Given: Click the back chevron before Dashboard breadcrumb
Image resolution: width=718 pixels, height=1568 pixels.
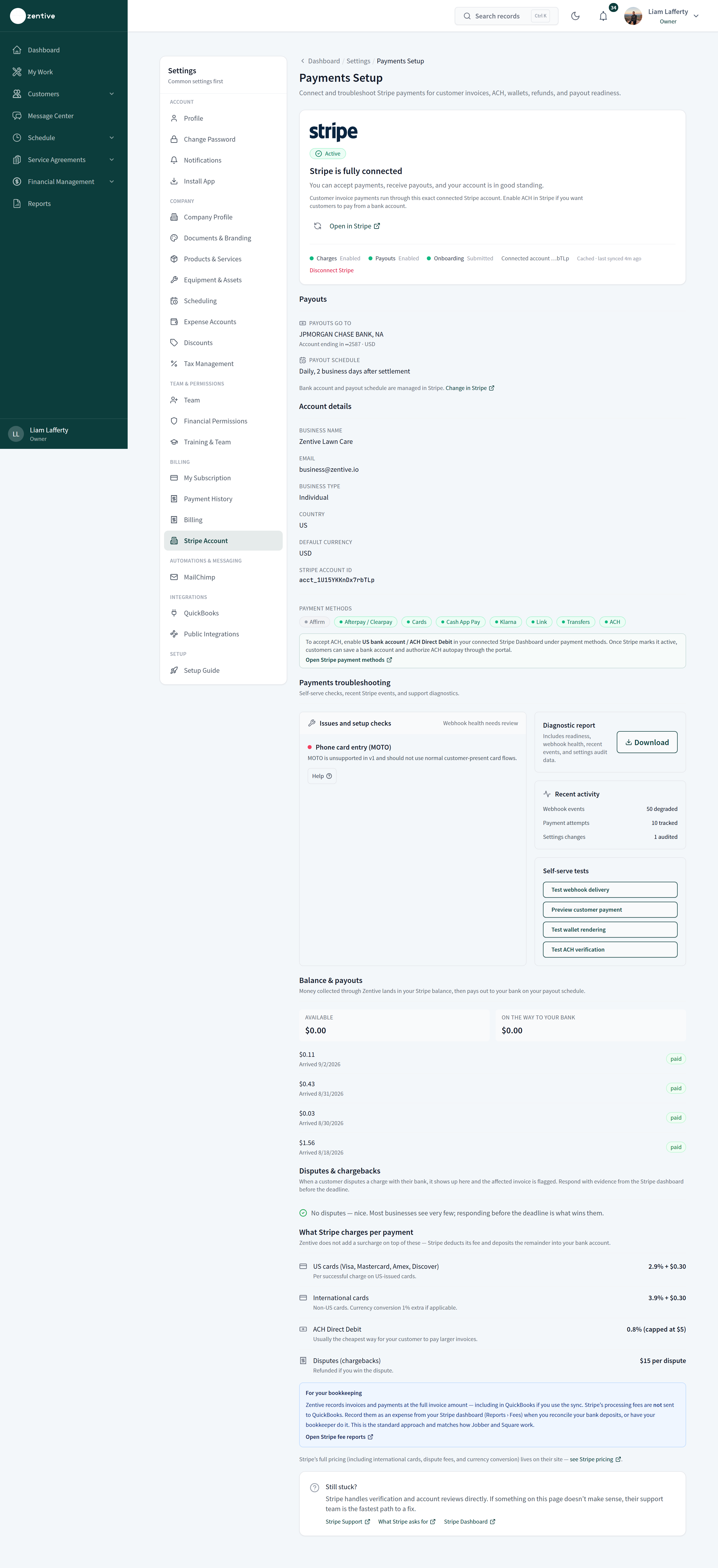Looking at the screenshot, I should (x=302, y=61).
